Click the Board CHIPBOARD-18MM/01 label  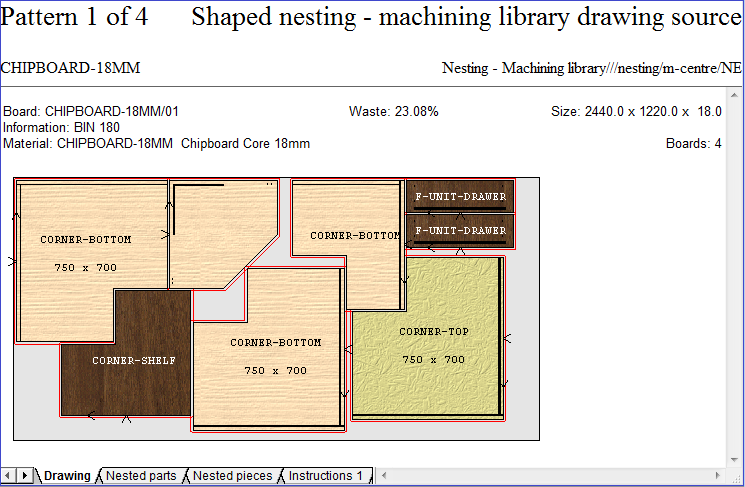[x=91, y=112]
